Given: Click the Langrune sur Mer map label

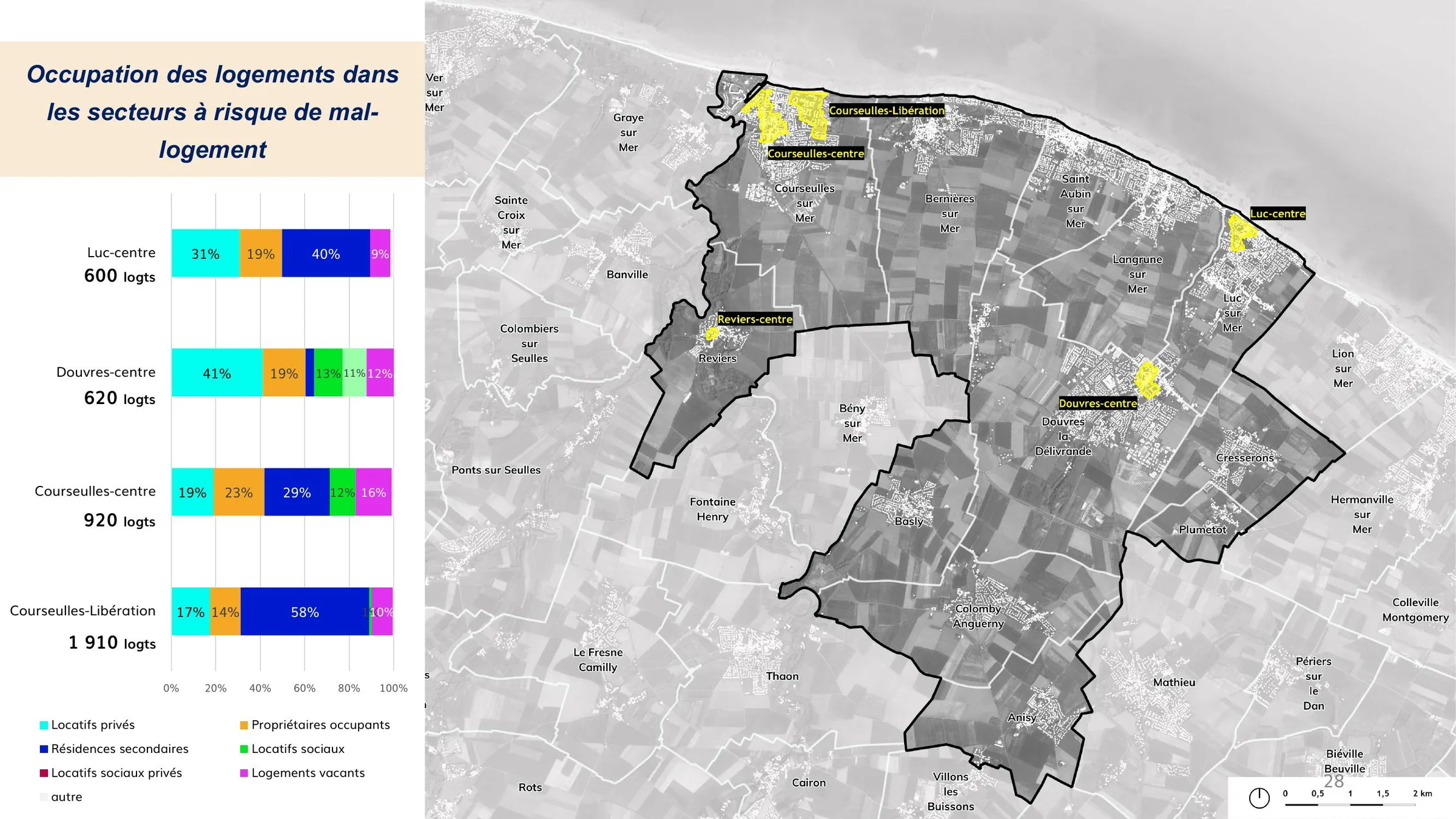Looking at the screenshot, I should [1137, 274].
